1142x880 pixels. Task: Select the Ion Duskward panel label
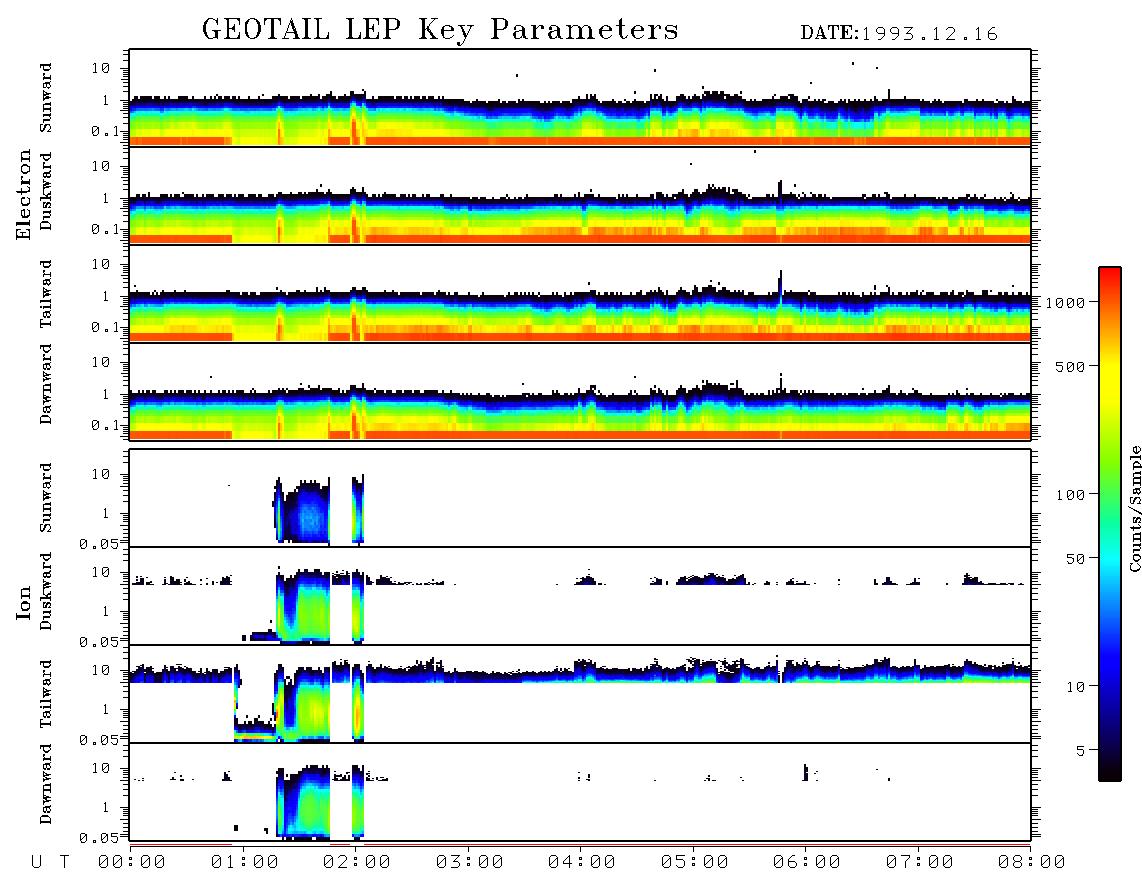[x=46, y=591]
